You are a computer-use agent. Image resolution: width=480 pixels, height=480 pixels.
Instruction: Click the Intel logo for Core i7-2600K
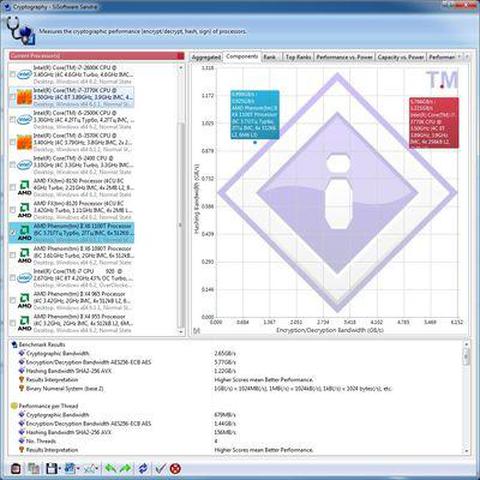(24, 74)
